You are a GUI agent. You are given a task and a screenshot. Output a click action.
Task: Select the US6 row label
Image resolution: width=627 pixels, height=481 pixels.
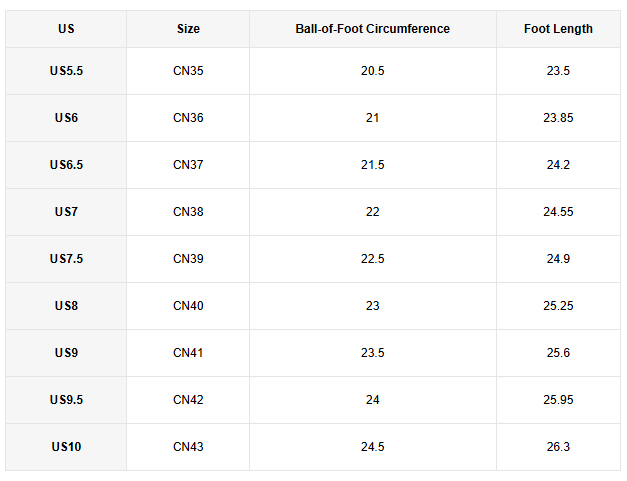coord(66,118)
